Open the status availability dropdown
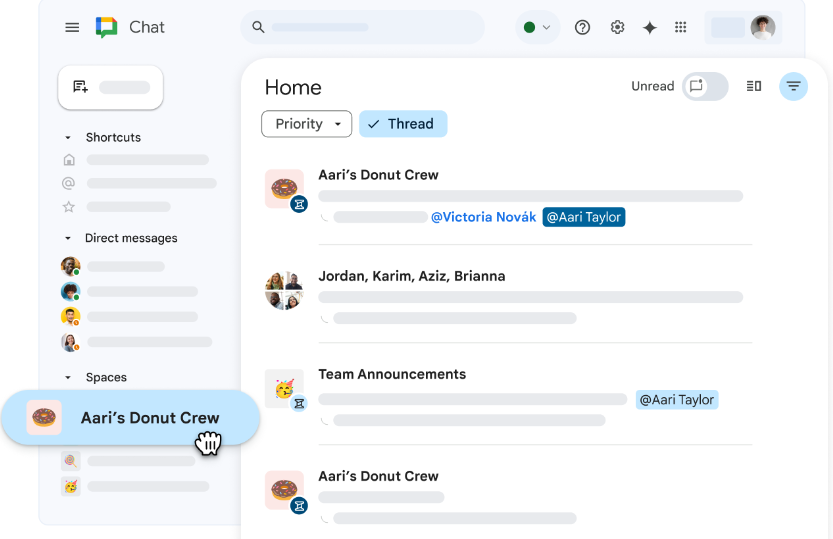 [537, 27]
